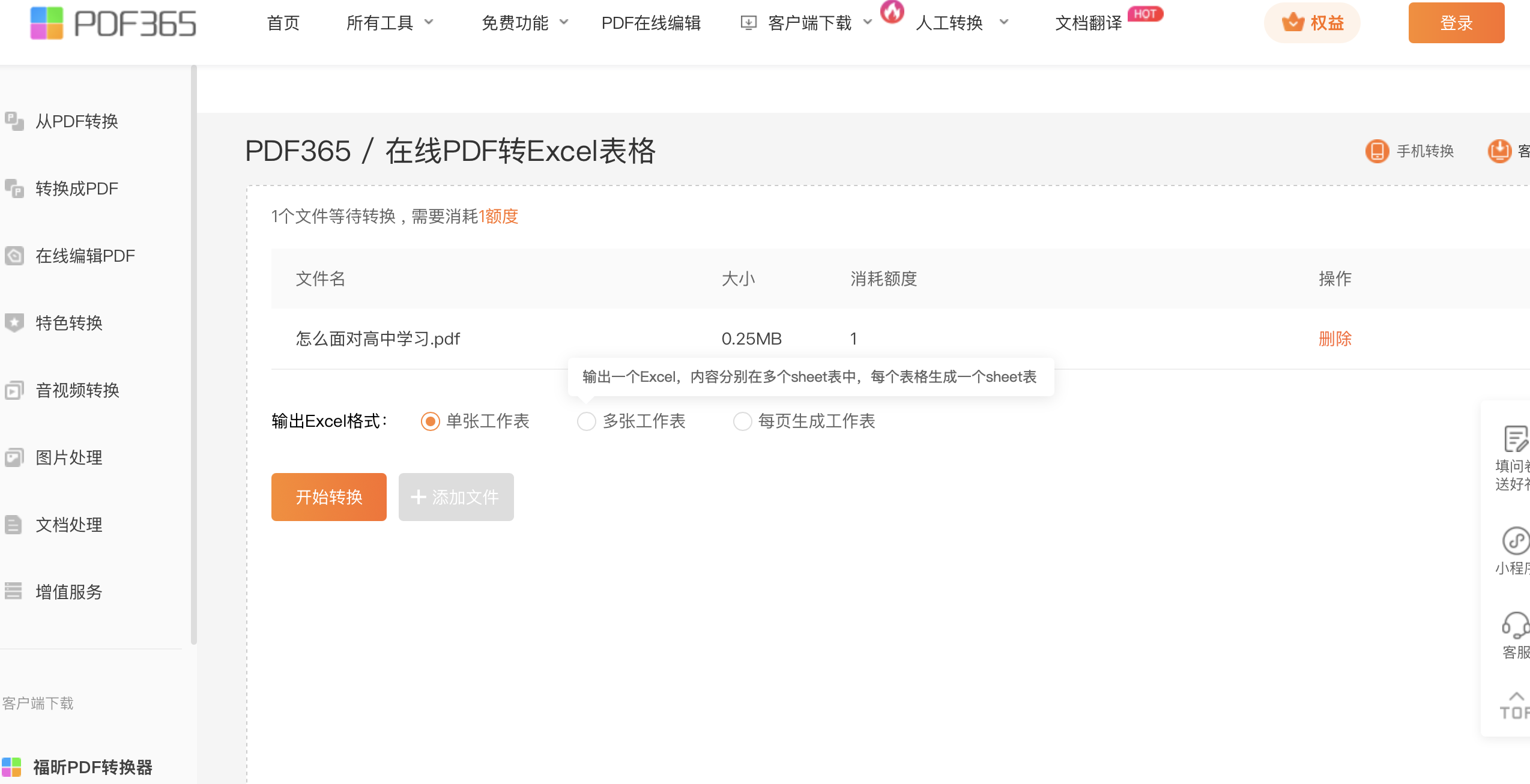Open the 小程序 mini program icon

1515,541
